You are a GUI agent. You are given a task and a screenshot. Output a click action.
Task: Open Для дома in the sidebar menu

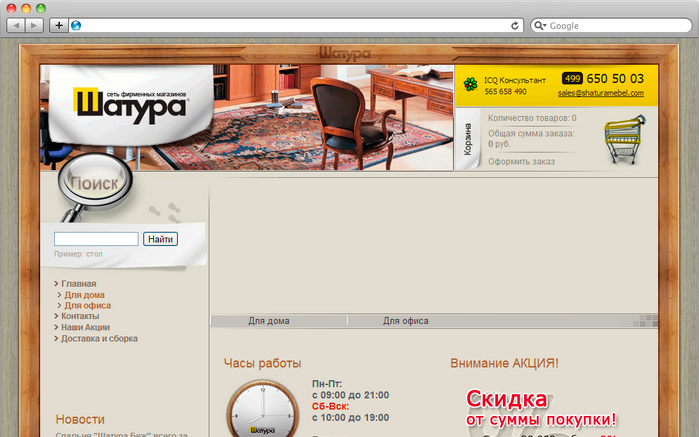84,295
